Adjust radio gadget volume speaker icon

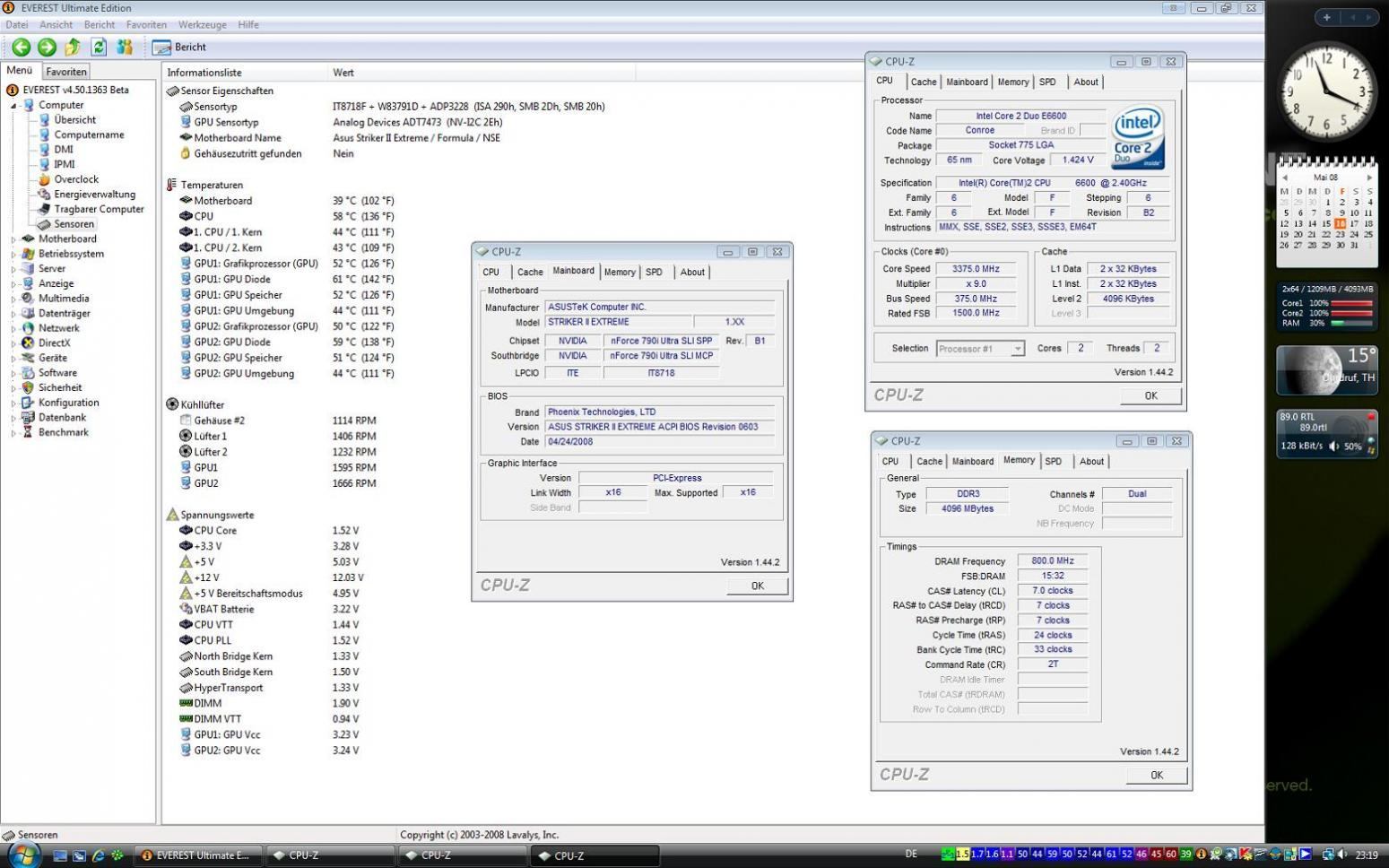[1334, 446]
